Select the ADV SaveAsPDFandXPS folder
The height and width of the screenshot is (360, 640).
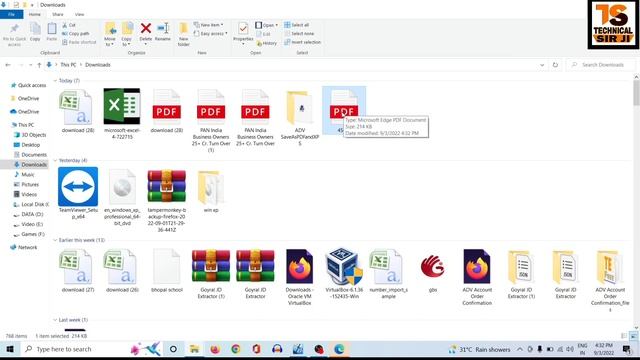[300, 118]
